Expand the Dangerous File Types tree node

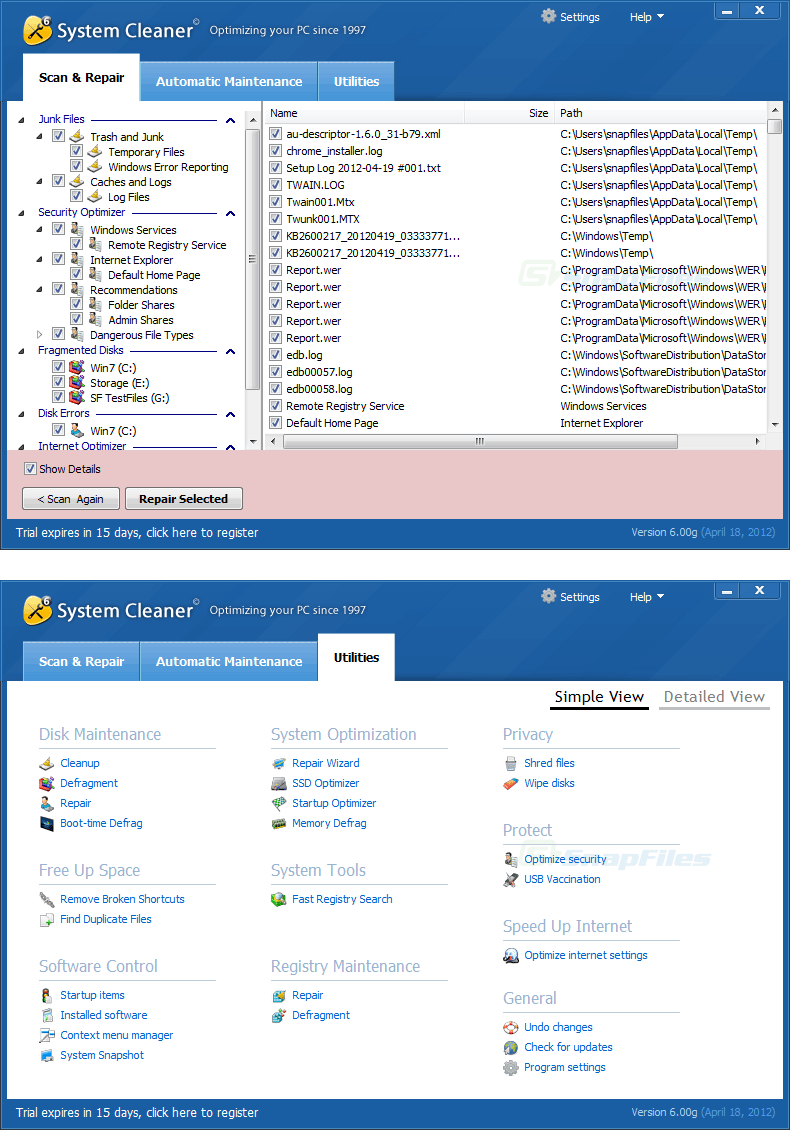(x=40, y=334)
